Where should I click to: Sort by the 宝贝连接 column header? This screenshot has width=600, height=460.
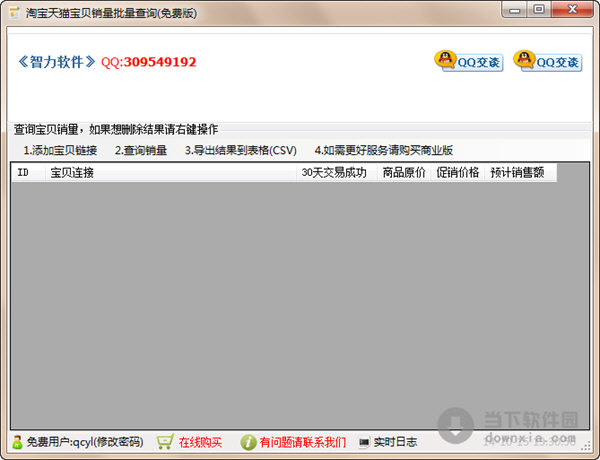tap(171, 173)
